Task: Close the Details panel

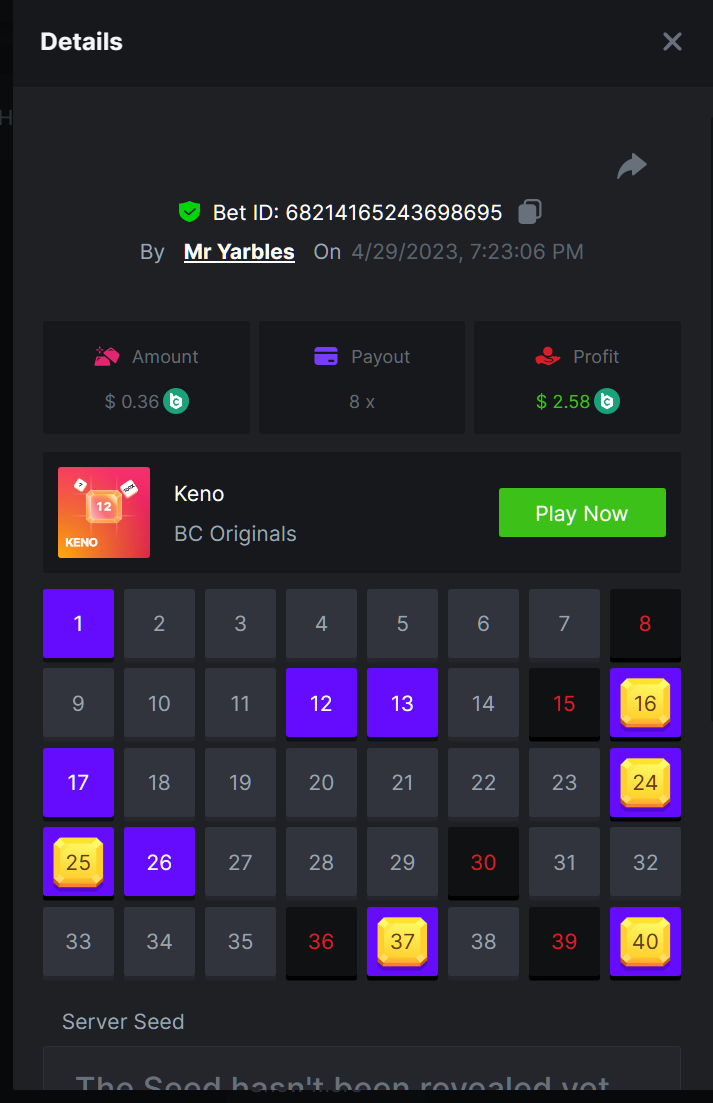Action: point(672,42)
